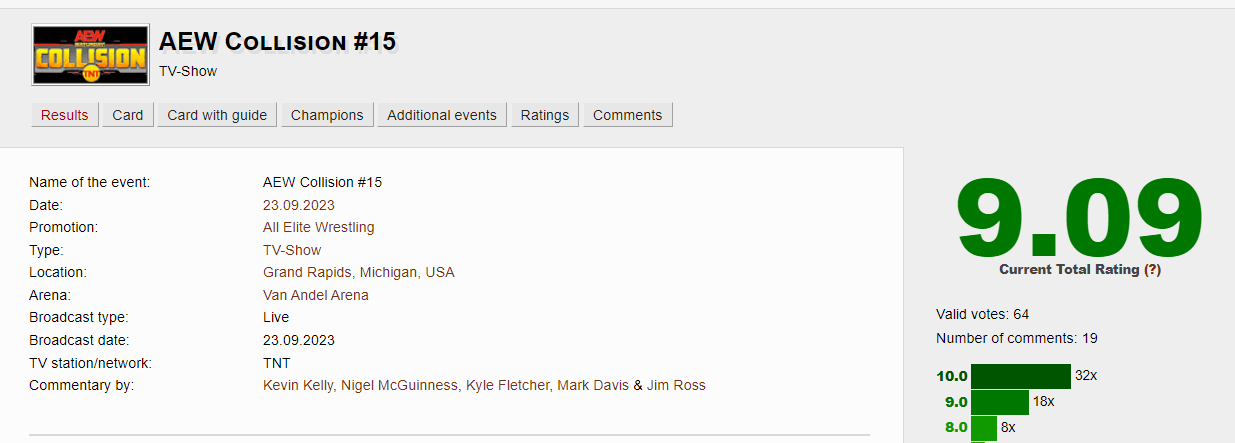Open the Jim Ross commentator link
The height and width of the screenshot is (443, 1235).
click(676, 385)
